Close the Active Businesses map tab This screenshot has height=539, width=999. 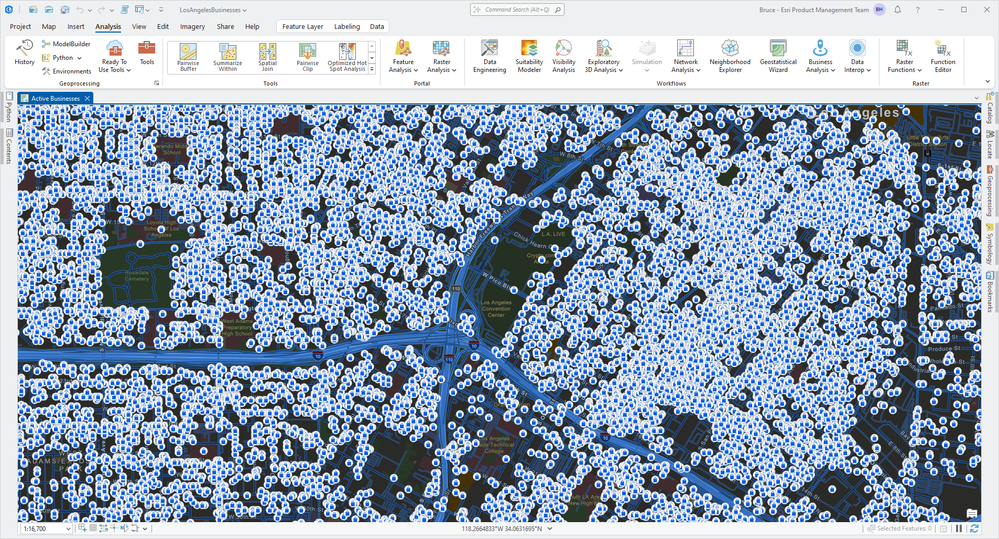coord(87,98)
